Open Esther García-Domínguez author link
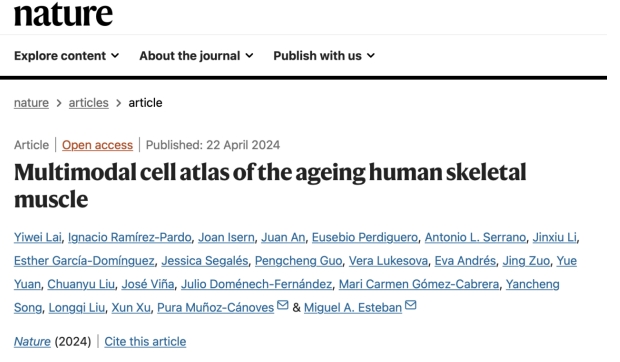Screen dimensions: 620x362 [x=84, y=261]
